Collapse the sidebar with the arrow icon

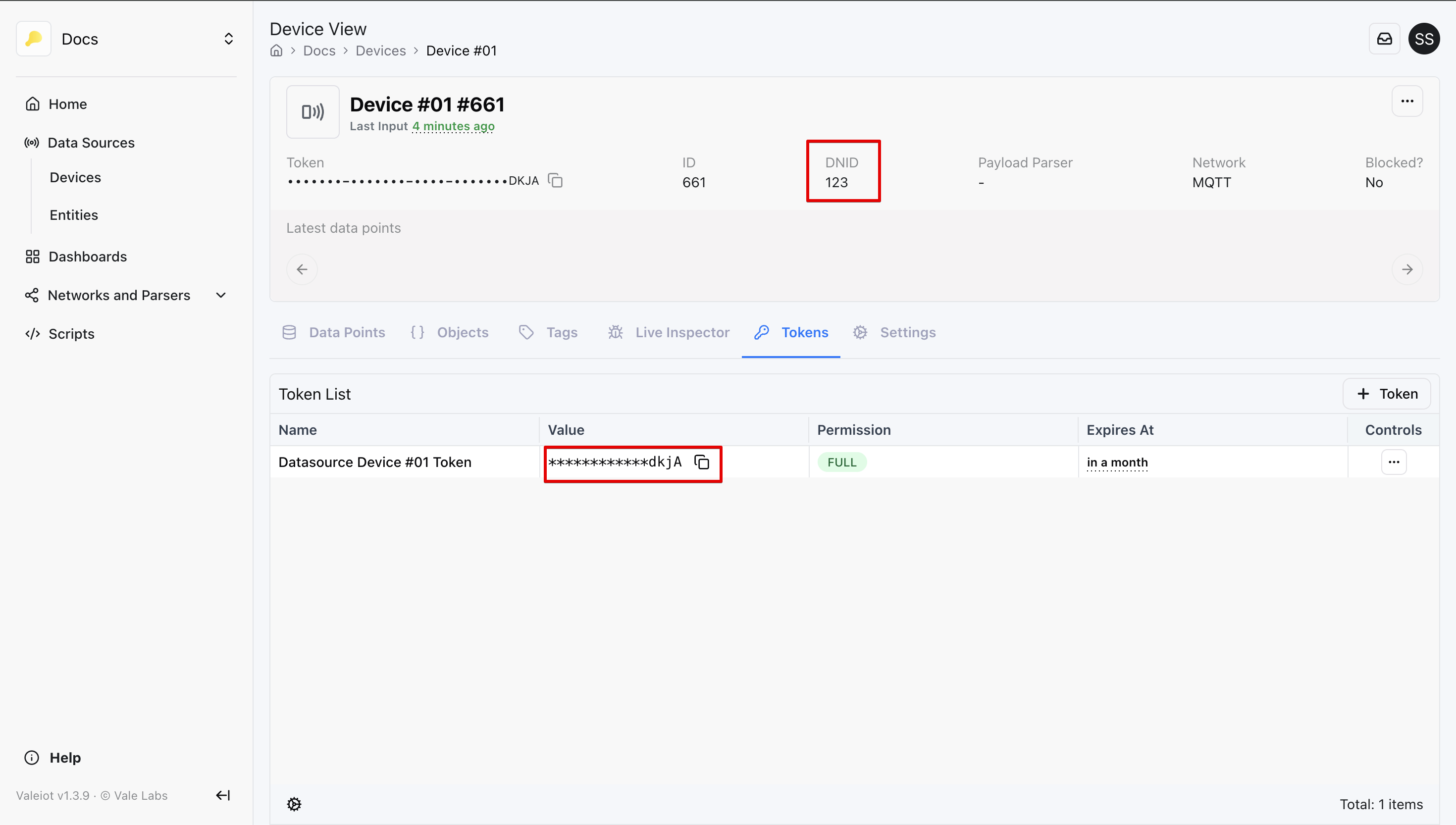point(223,795)
